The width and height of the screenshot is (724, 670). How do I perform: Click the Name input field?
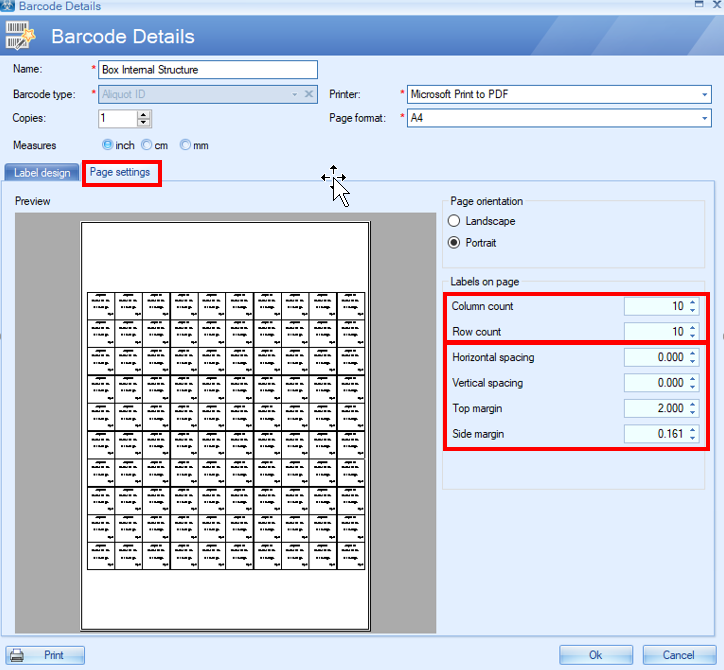click(x=208, y=70)
